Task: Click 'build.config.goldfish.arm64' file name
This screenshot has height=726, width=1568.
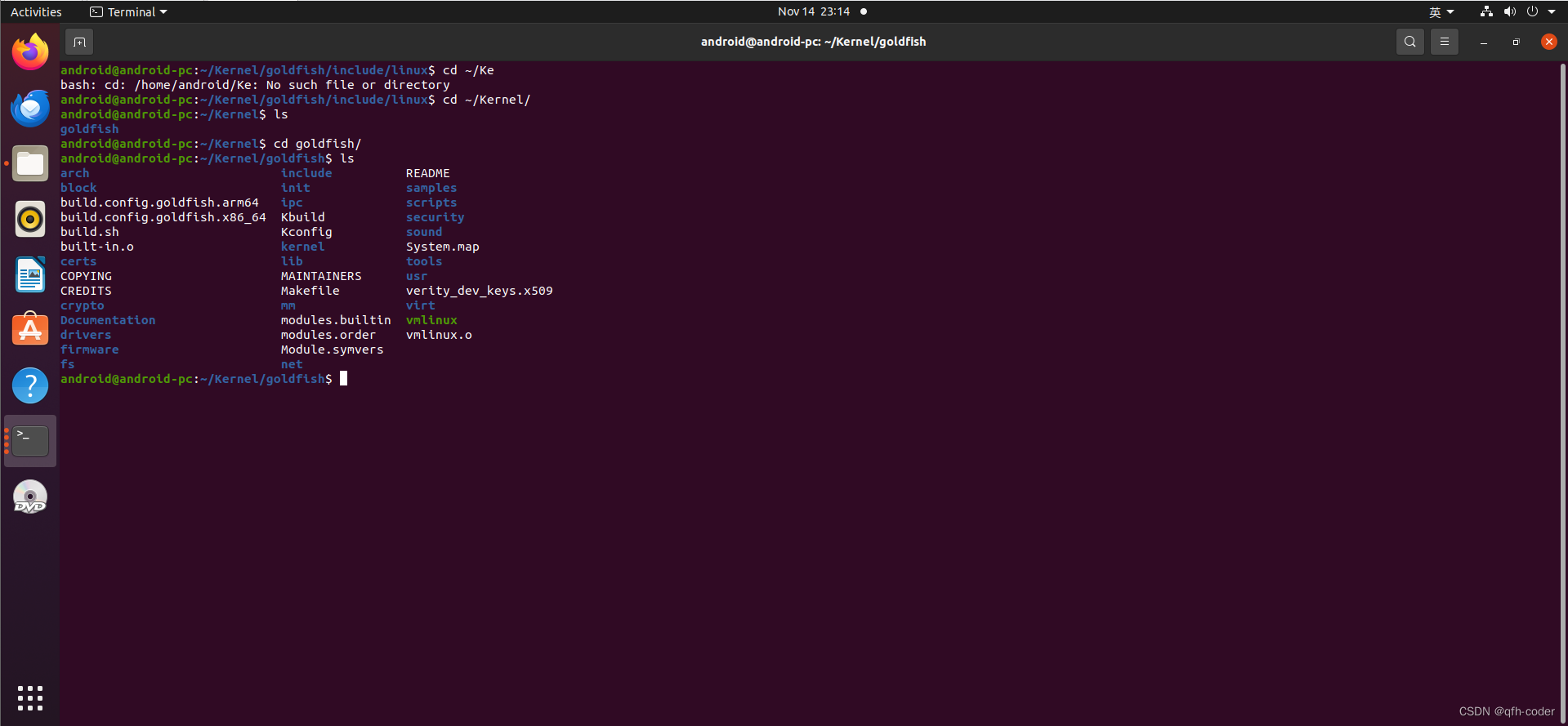Action: coord(159,203)
